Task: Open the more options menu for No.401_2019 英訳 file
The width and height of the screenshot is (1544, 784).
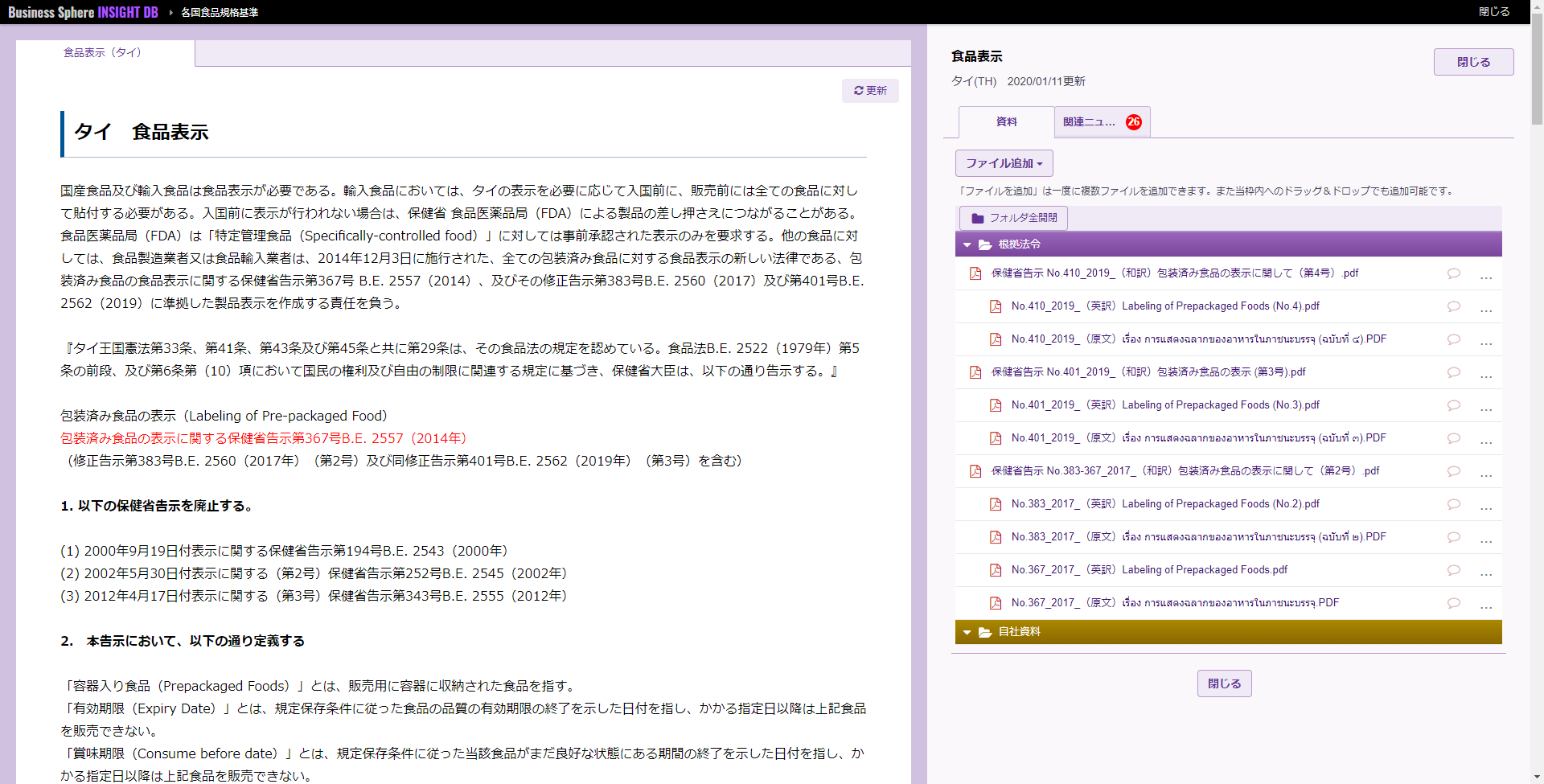Action: 1485,407
